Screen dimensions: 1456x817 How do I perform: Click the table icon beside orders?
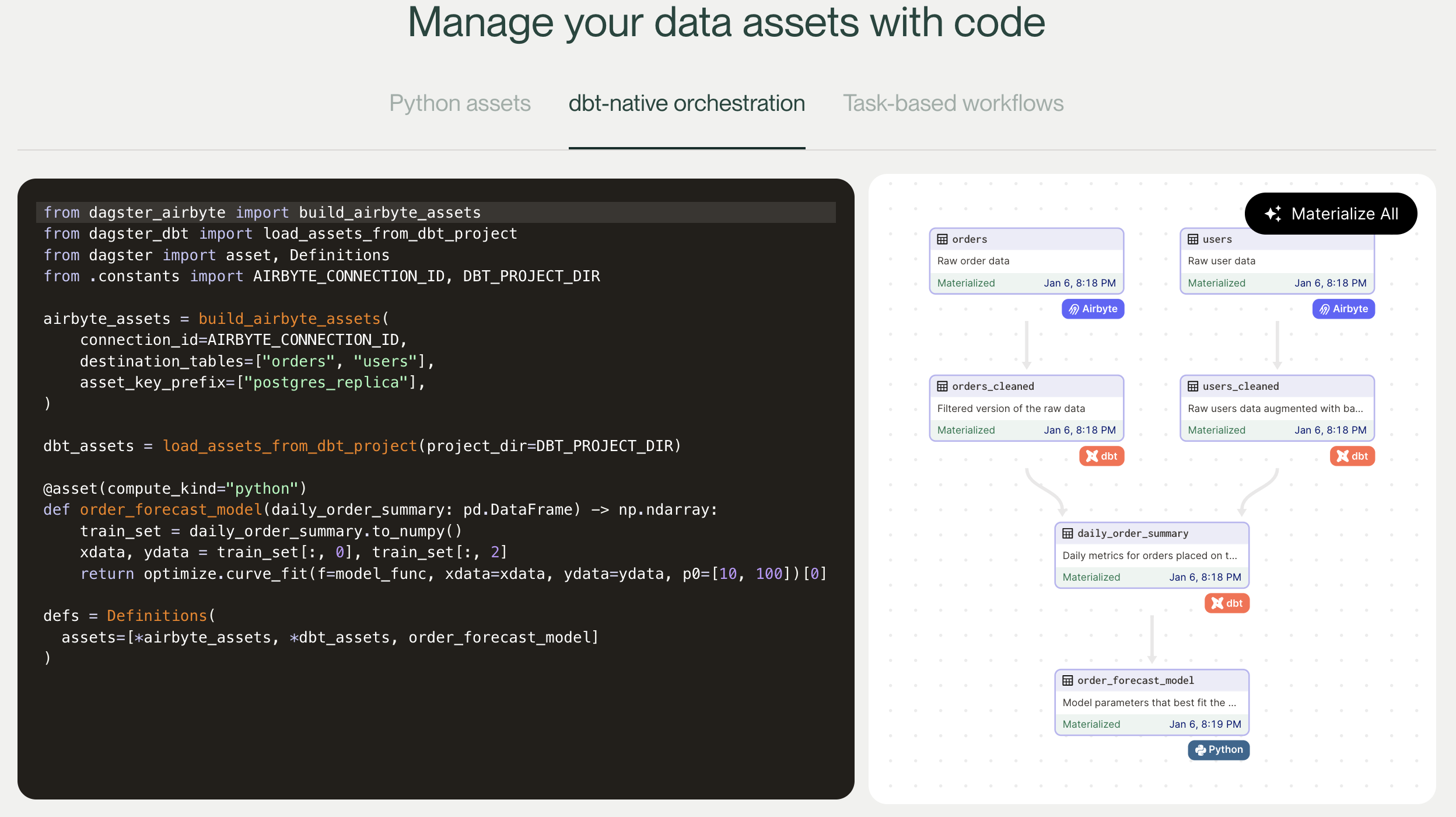942,239
